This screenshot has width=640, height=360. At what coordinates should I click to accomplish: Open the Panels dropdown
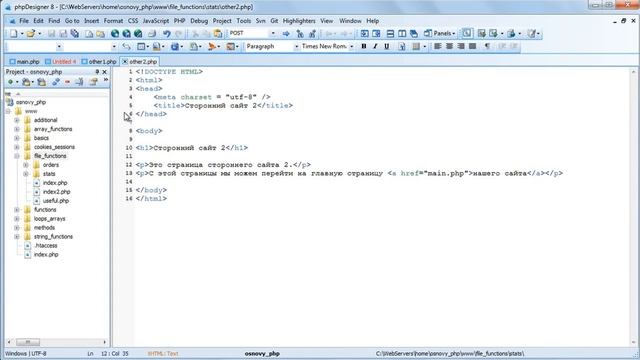440,33
